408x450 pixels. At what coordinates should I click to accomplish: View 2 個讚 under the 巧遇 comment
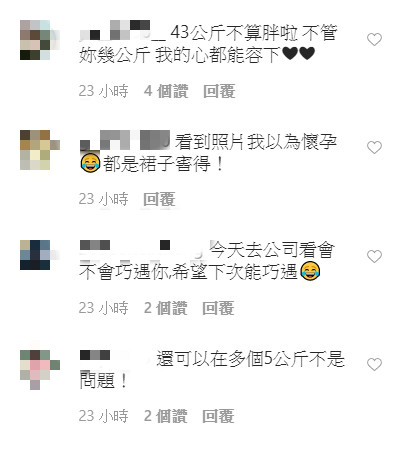[x=165, y=308]
